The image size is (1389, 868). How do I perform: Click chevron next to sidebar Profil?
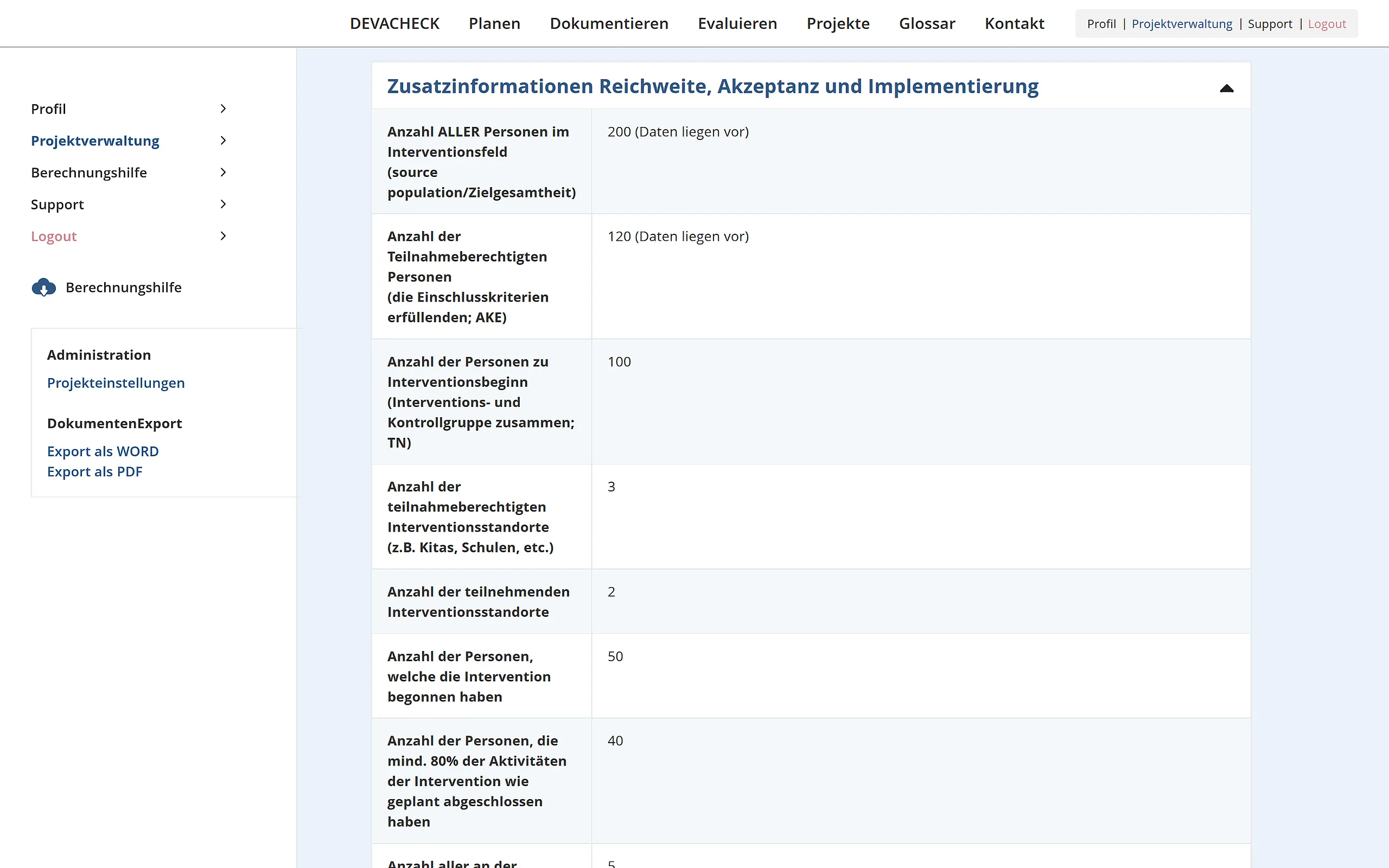(x=224, y=109)
